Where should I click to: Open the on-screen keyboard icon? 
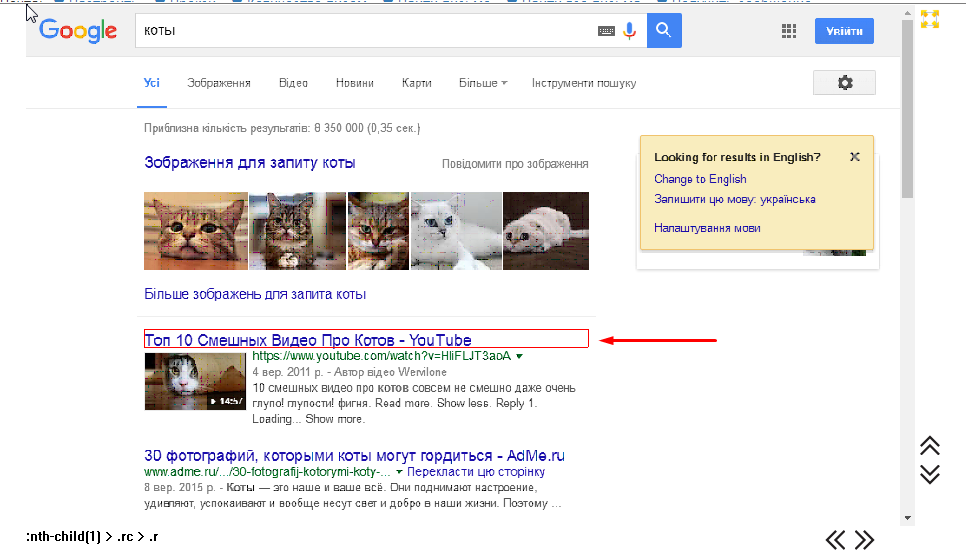(x=606, y=31)
